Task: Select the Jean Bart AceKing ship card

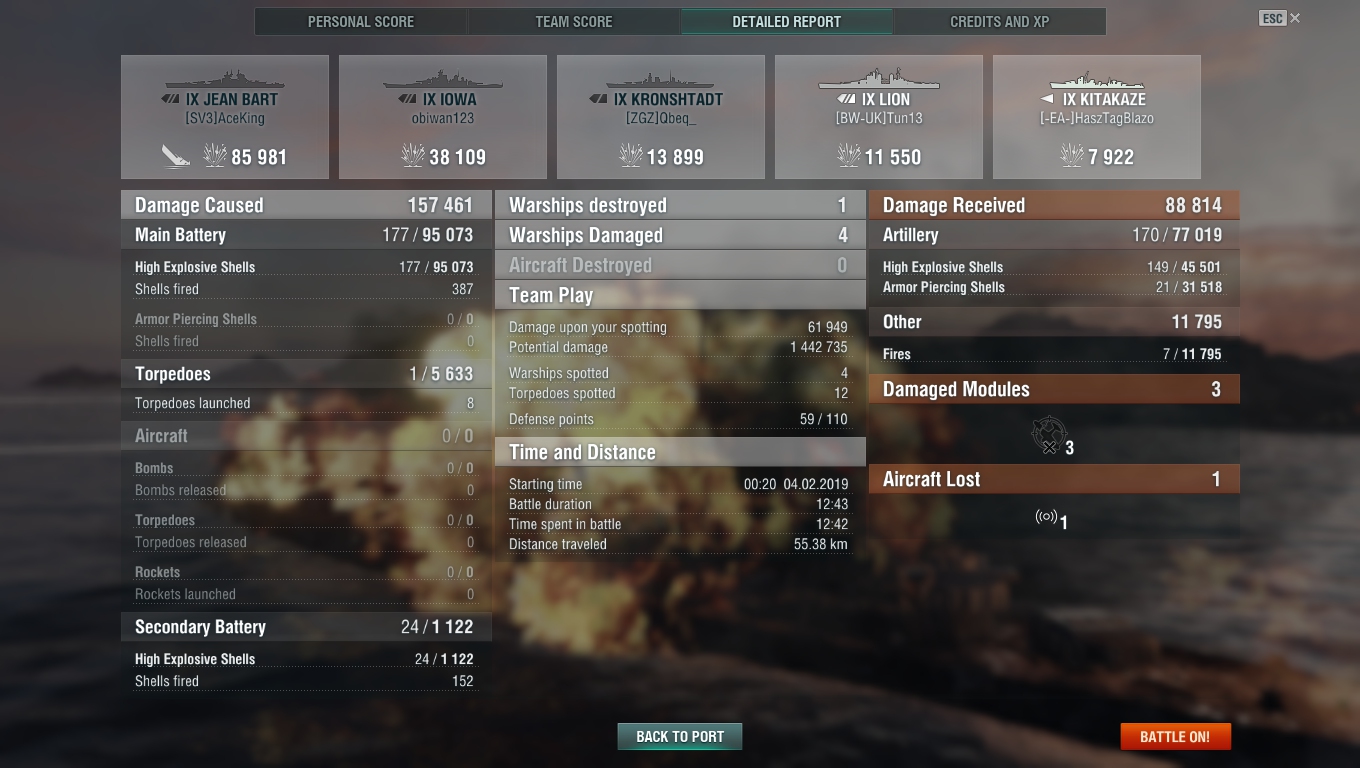Action: click(225, 117)
